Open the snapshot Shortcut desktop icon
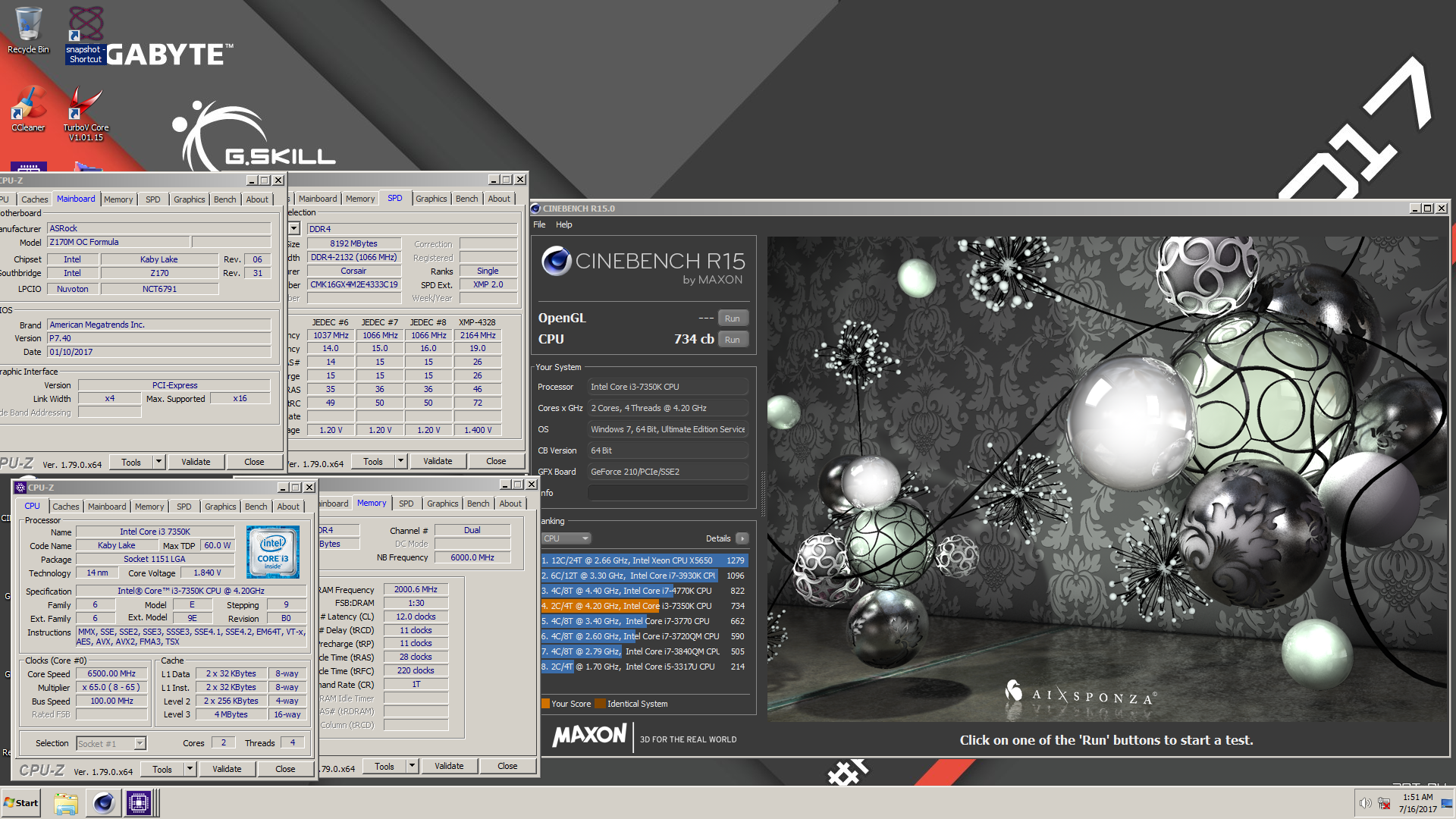This screenshot has width=1456, height=819. 86,34
